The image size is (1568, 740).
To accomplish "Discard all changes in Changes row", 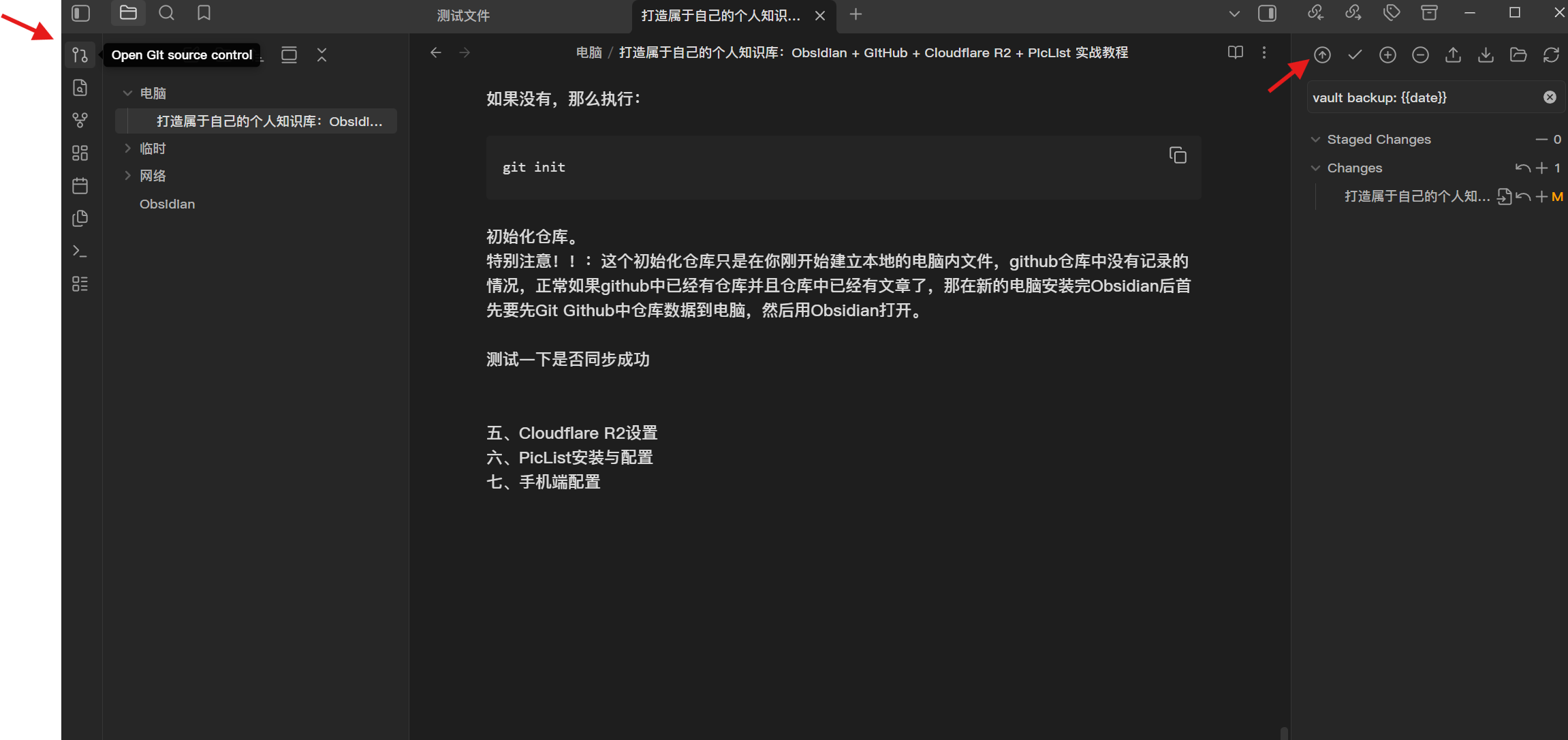I will (x=1522, y=168).
